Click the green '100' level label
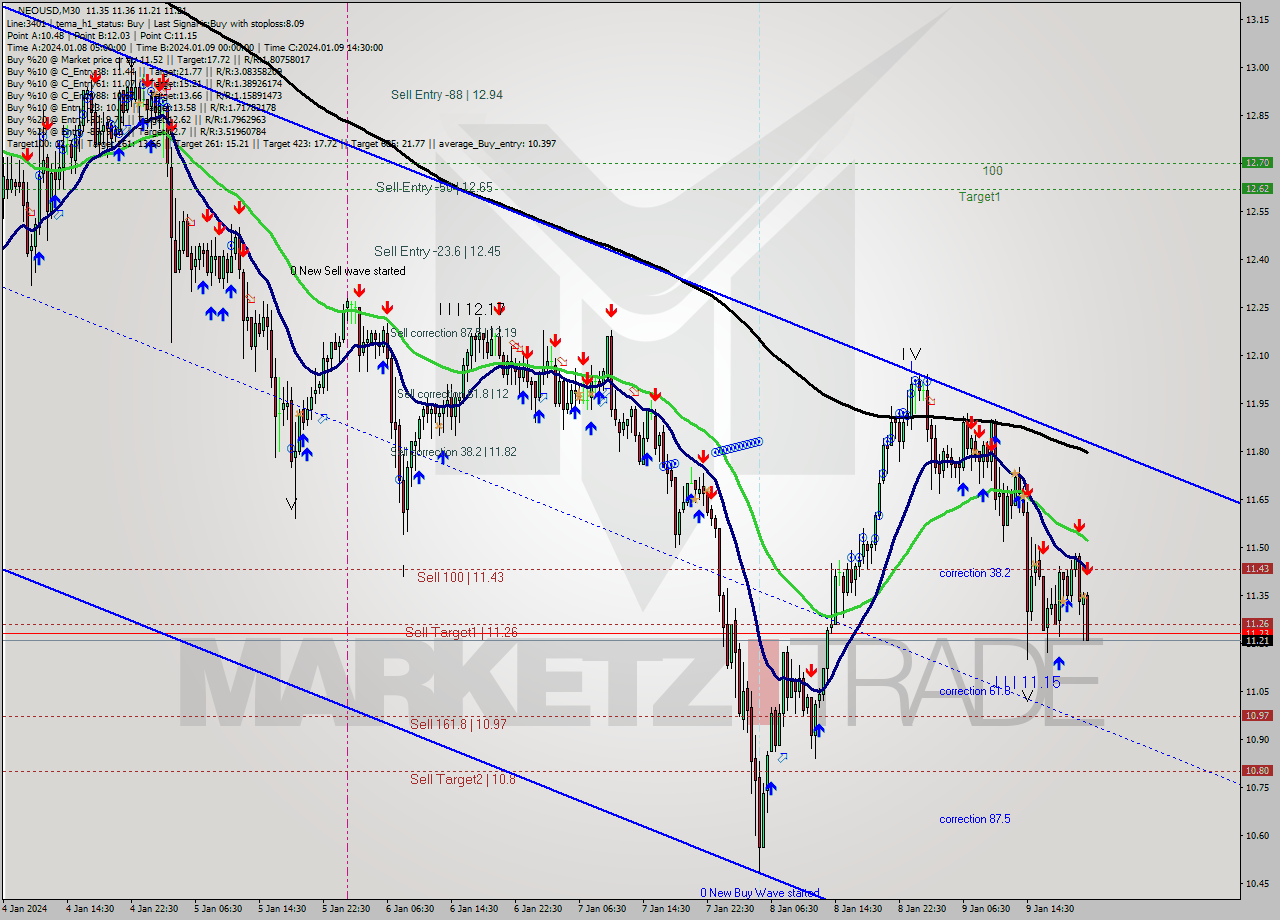Screen dimensions: 1280x920 992,171
